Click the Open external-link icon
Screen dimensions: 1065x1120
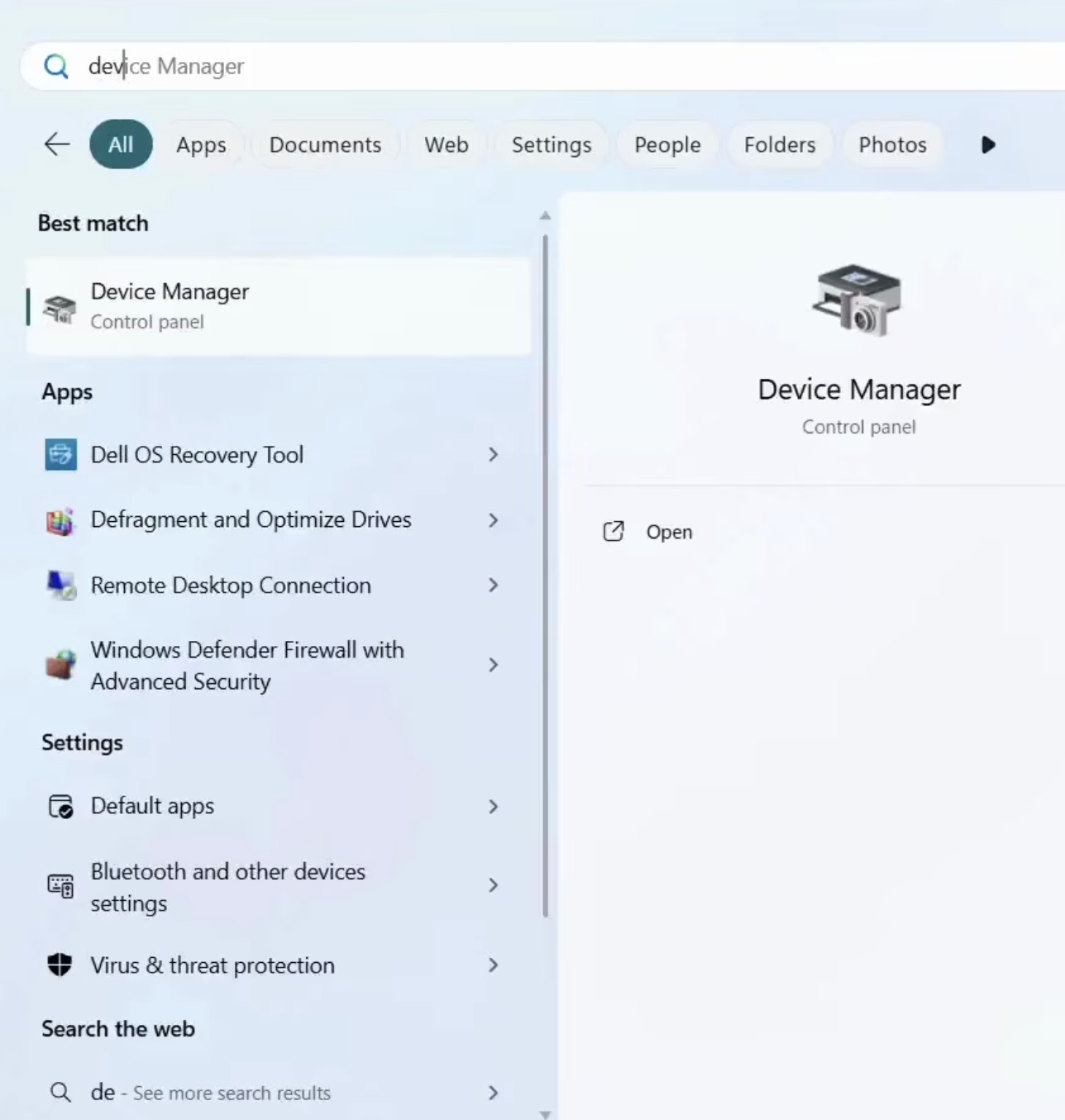click(614, 531)
